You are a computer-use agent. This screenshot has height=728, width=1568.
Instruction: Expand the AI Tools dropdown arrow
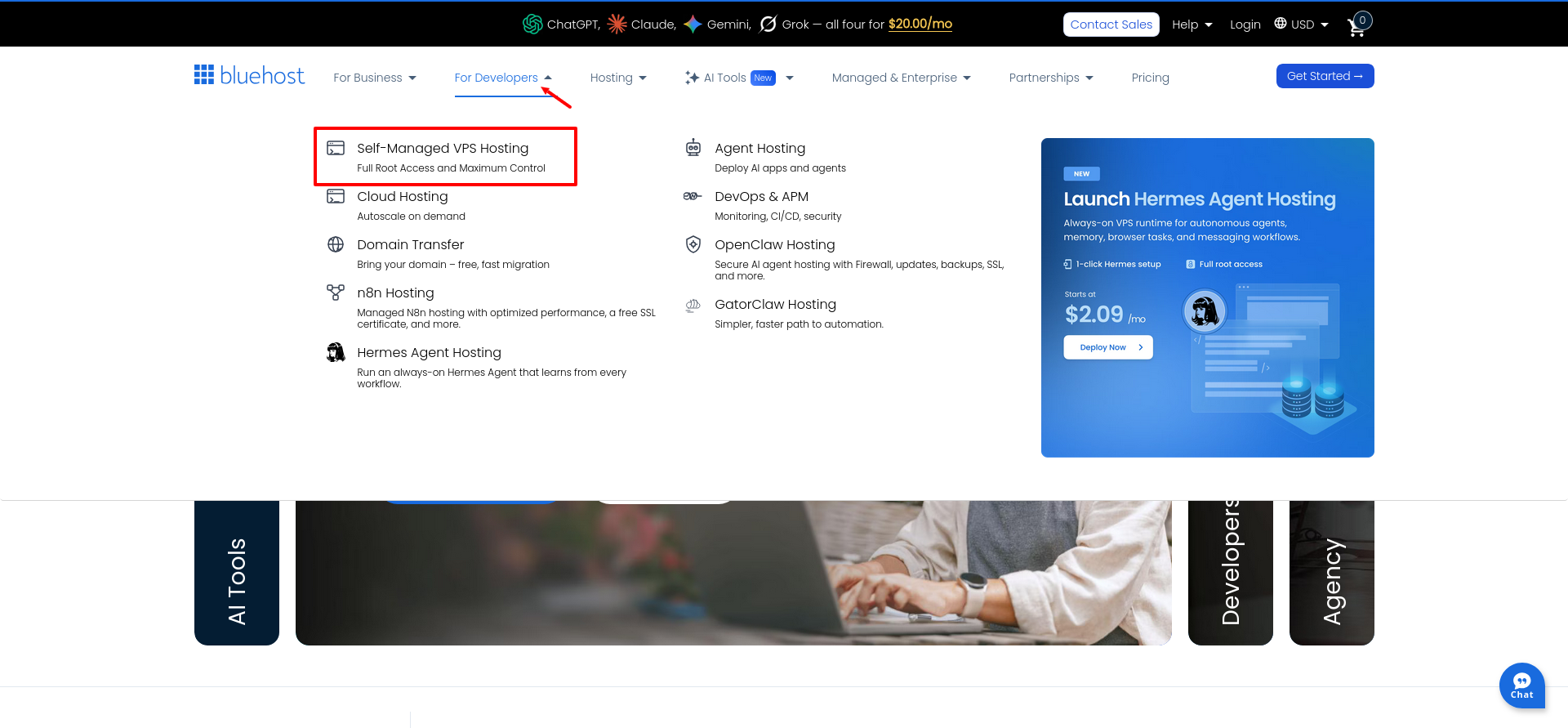[790, 78]
